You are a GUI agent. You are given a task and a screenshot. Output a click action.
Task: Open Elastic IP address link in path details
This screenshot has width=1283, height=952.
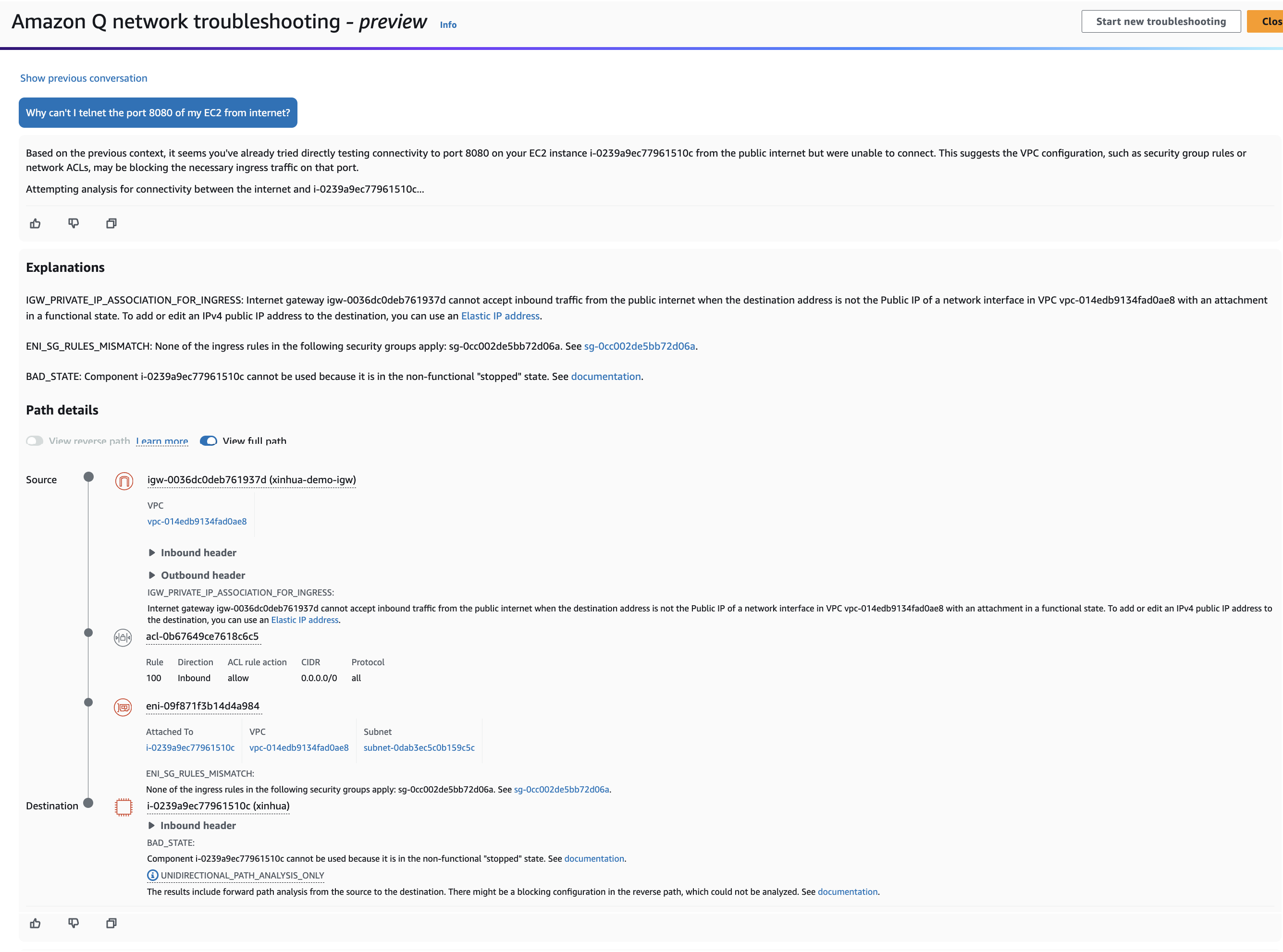(x=305, y=620)
